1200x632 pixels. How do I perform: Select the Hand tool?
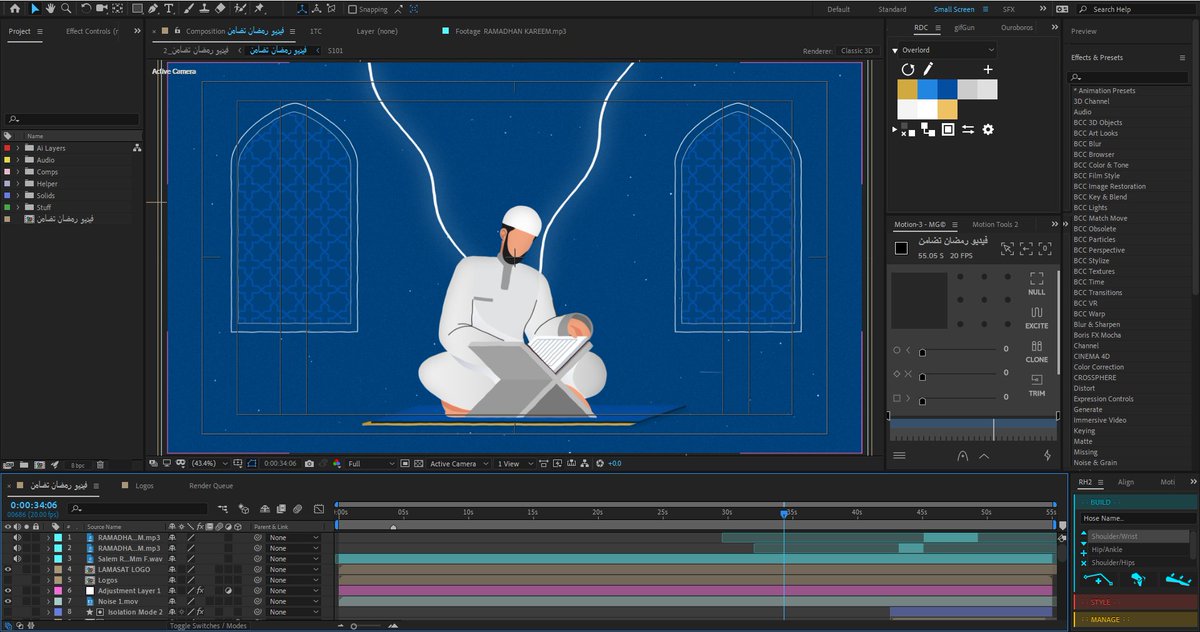[x=50, y=9]
